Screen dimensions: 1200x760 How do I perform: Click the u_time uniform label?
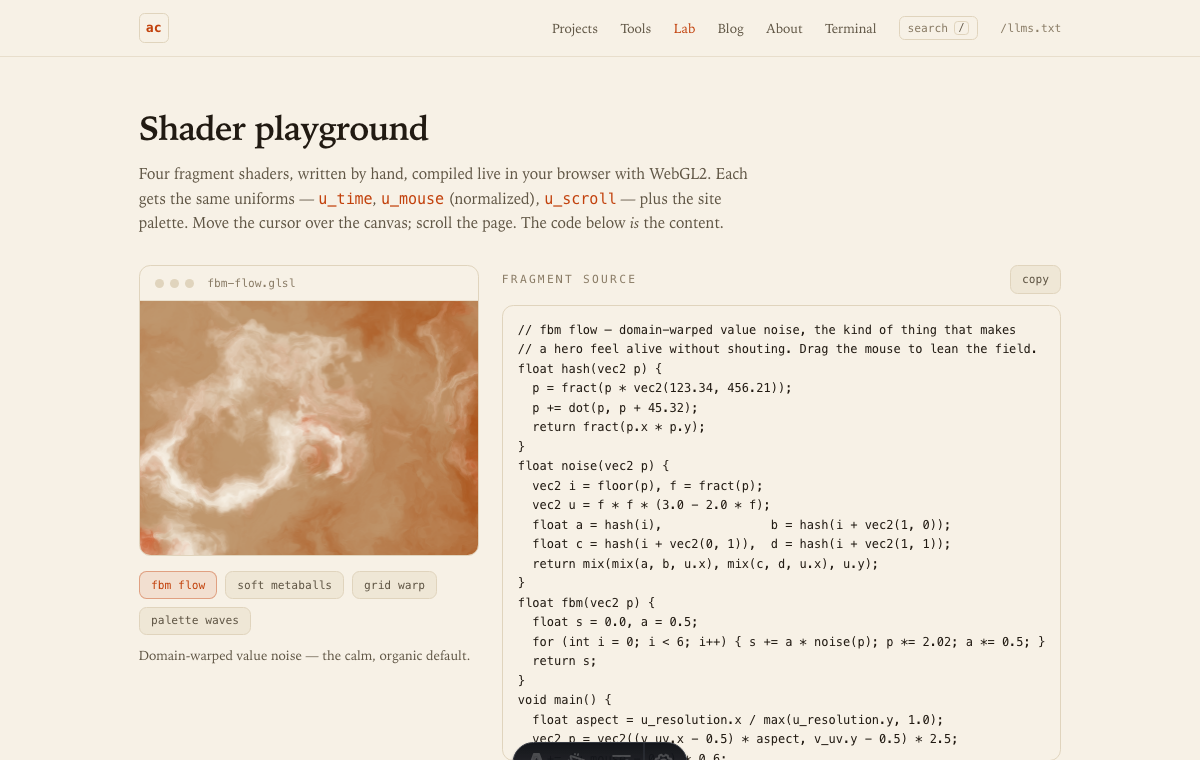pos(345,199)
